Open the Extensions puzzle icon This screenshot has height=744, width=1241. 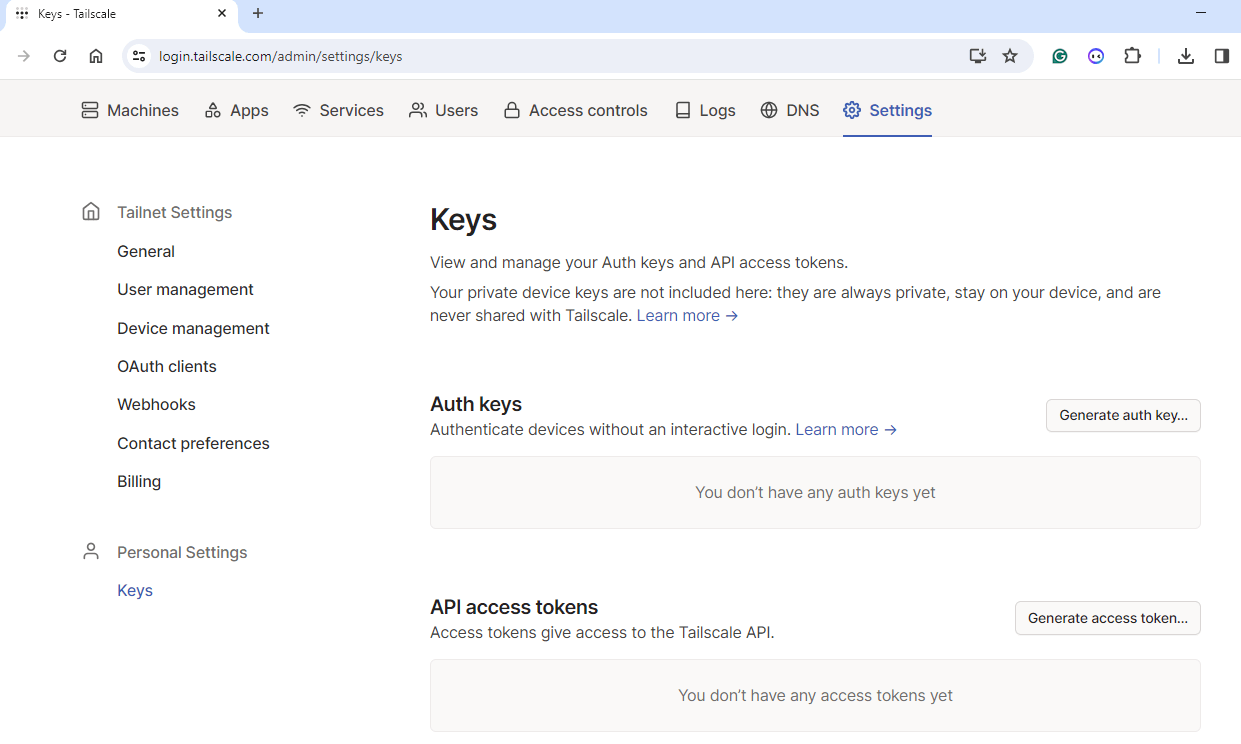coord(1132,56)
